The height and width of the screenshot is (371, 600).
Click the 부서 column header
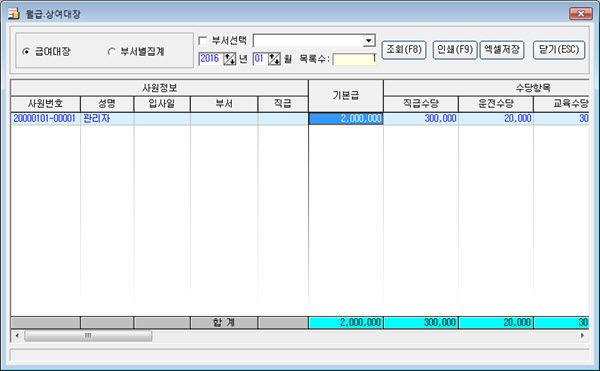[224, 104]
